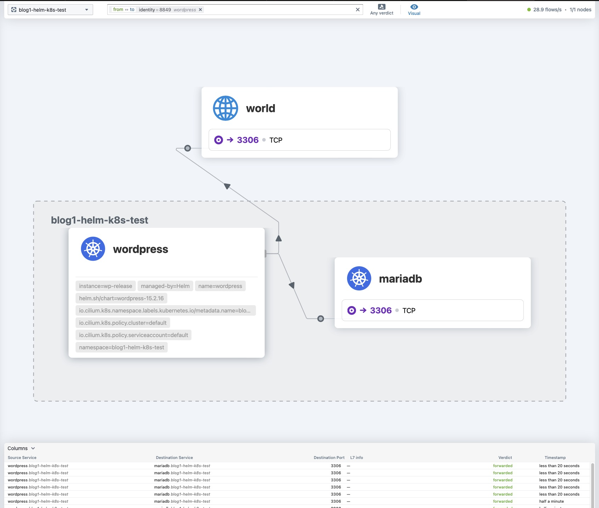Viewport: 599px width, 508px height.
Task: Click the managed-by=Helm label
Action: click(165, 286)
